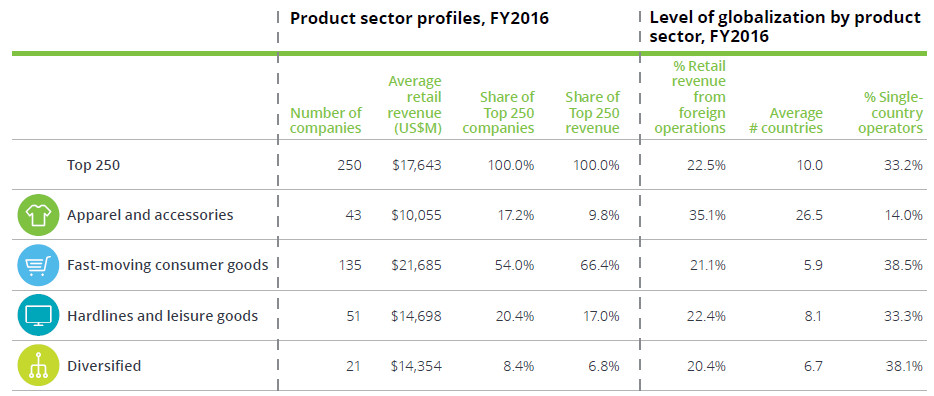
Task: Click the blue shopping cart icon
Action: [x=39, y=265]
